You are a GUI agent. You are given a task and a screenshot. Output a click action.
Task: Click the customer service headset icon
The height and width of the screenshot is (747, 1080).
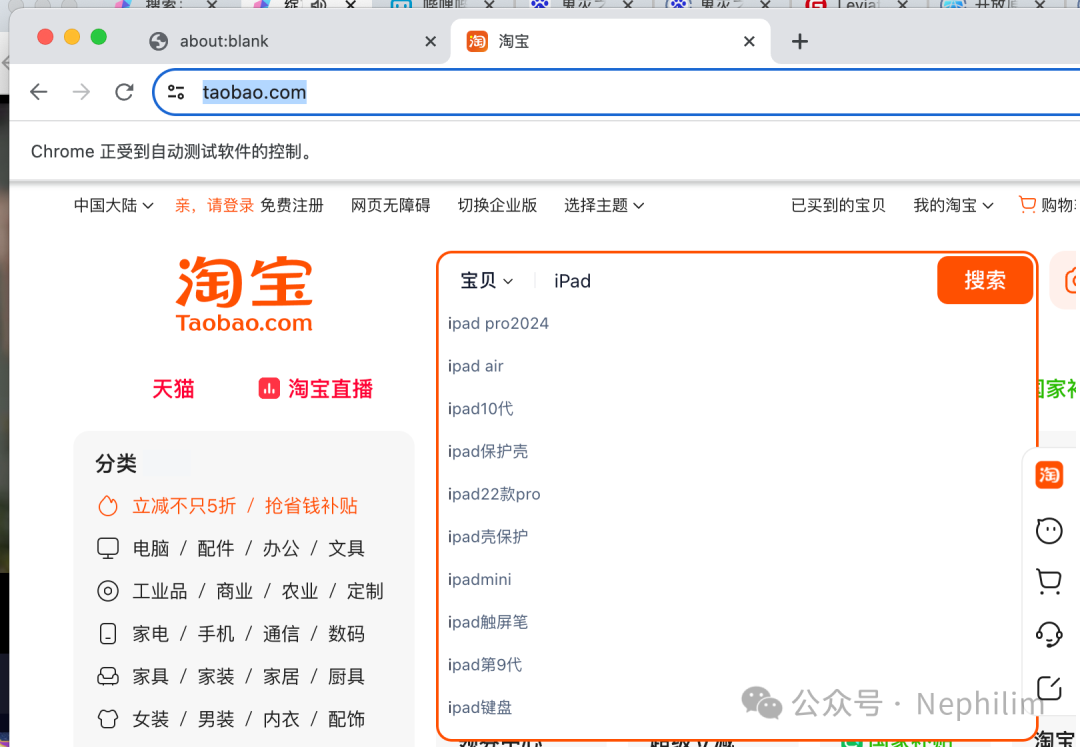point(1049,634)
